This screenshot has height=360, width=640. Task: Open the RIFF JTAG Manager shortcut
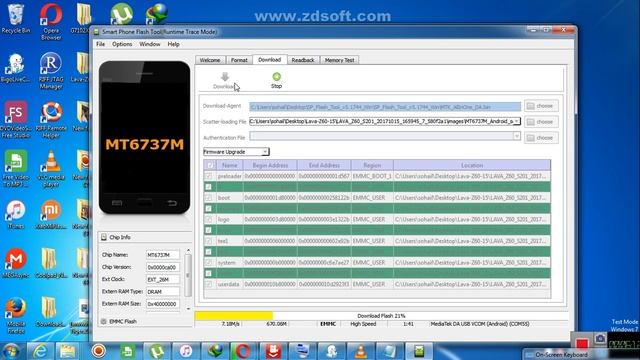[x=51, y=70]
